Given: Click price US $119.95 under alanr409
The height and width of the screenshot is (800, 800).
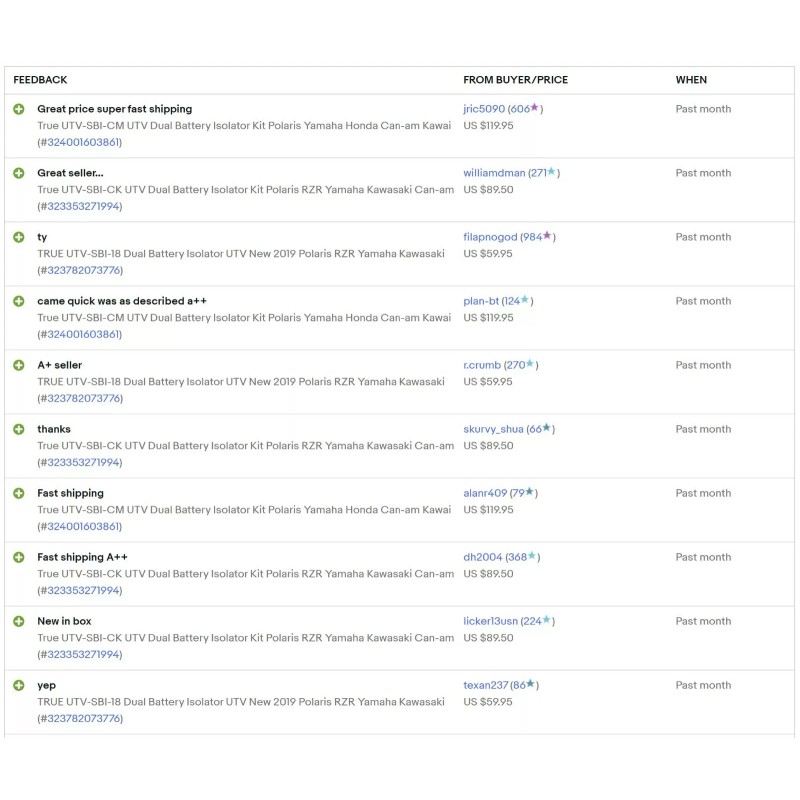Looking at the screenshot, I should 488,510.
